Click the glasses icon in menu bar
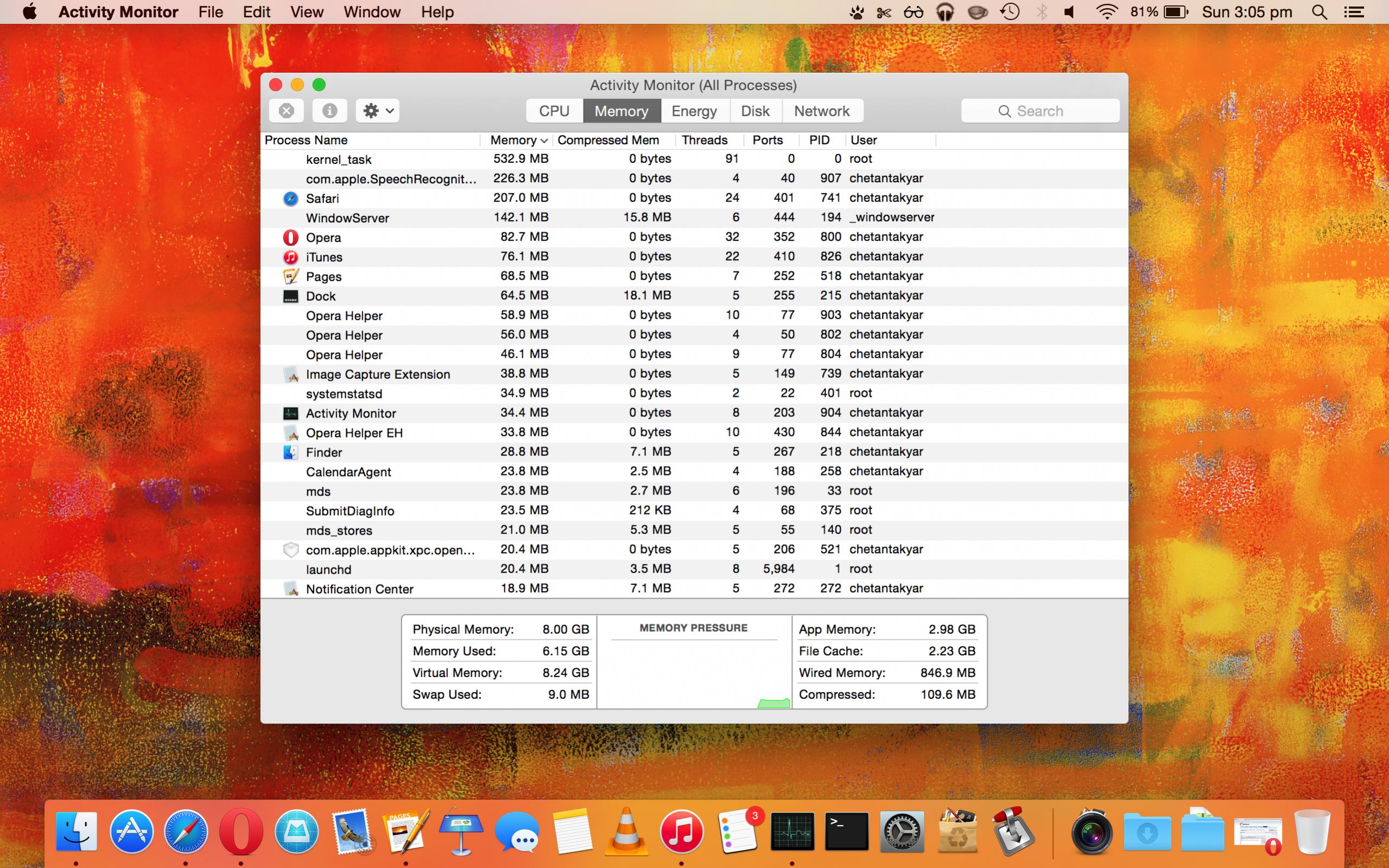The width and height of the screenshot is (1389, 868). [x=914, y=12]
